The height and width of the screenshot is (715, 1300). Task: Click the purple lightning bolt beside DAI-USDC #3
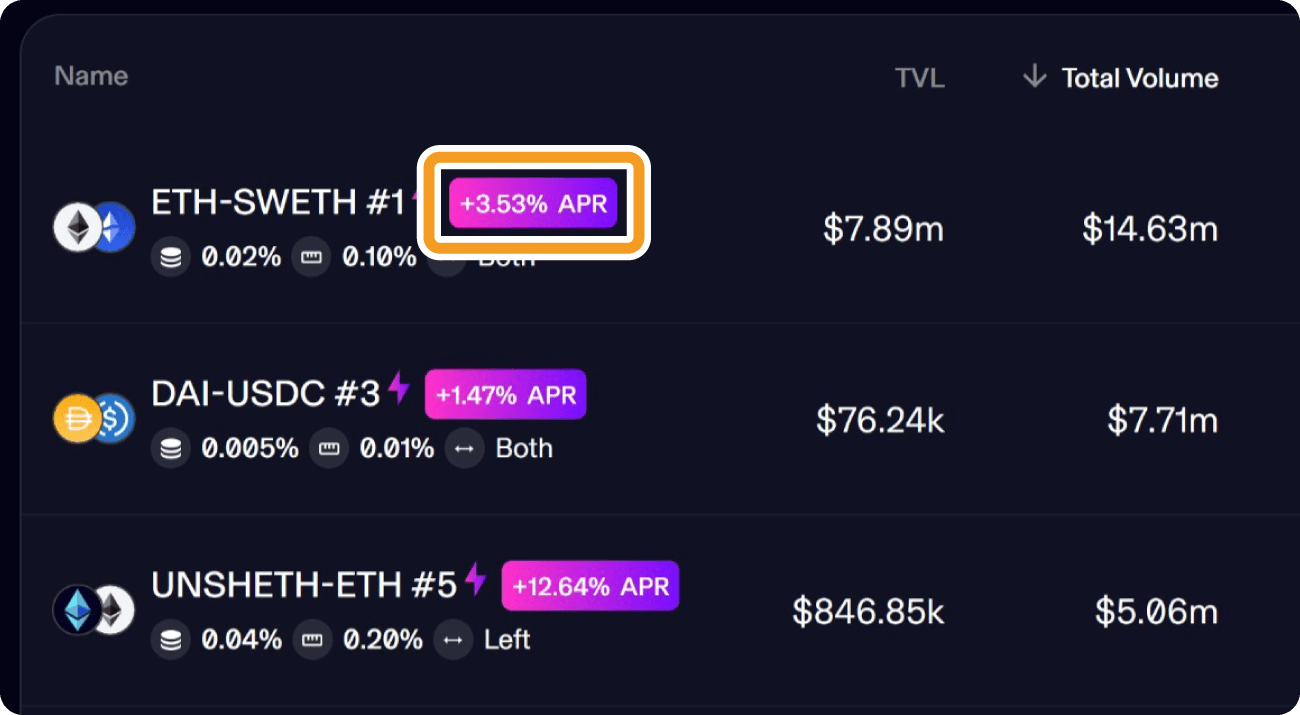(x=399, y=389)
